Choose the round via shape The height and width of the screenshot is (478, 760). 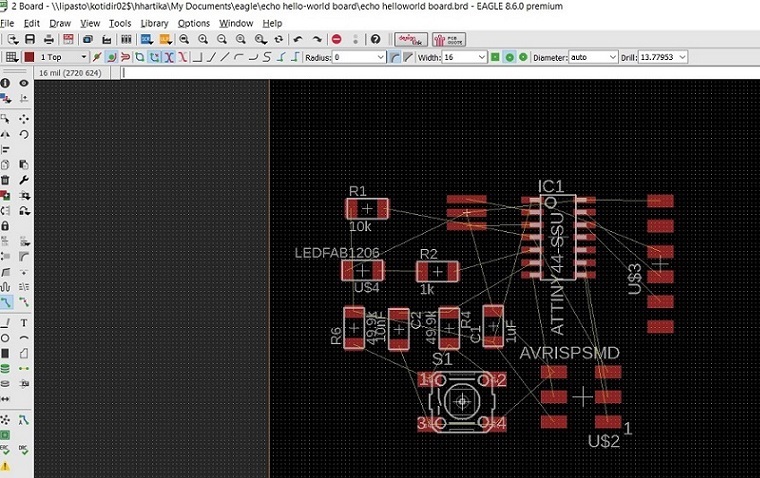click(509, 57)
